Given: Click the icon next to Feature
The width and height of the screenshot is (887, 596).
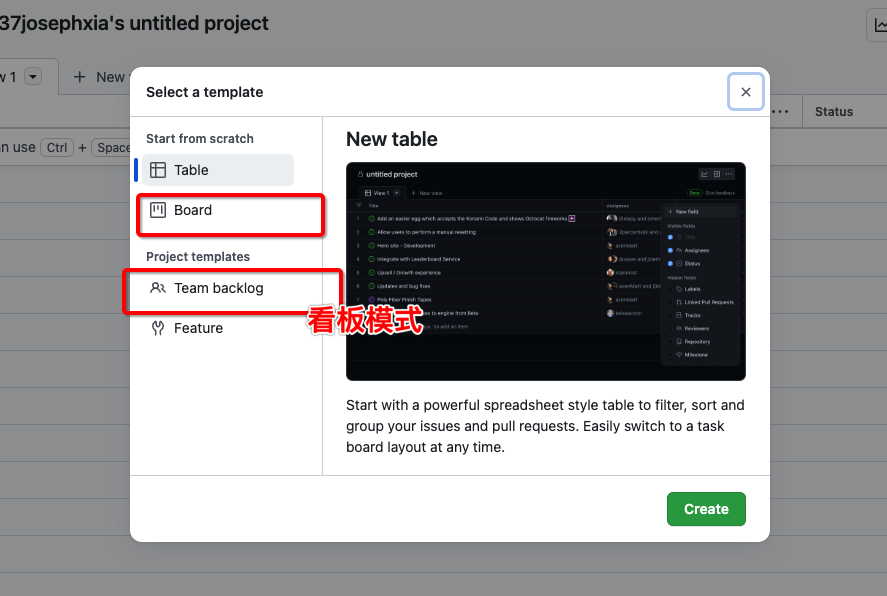Looking at the screenshot, I should point(158,328).
